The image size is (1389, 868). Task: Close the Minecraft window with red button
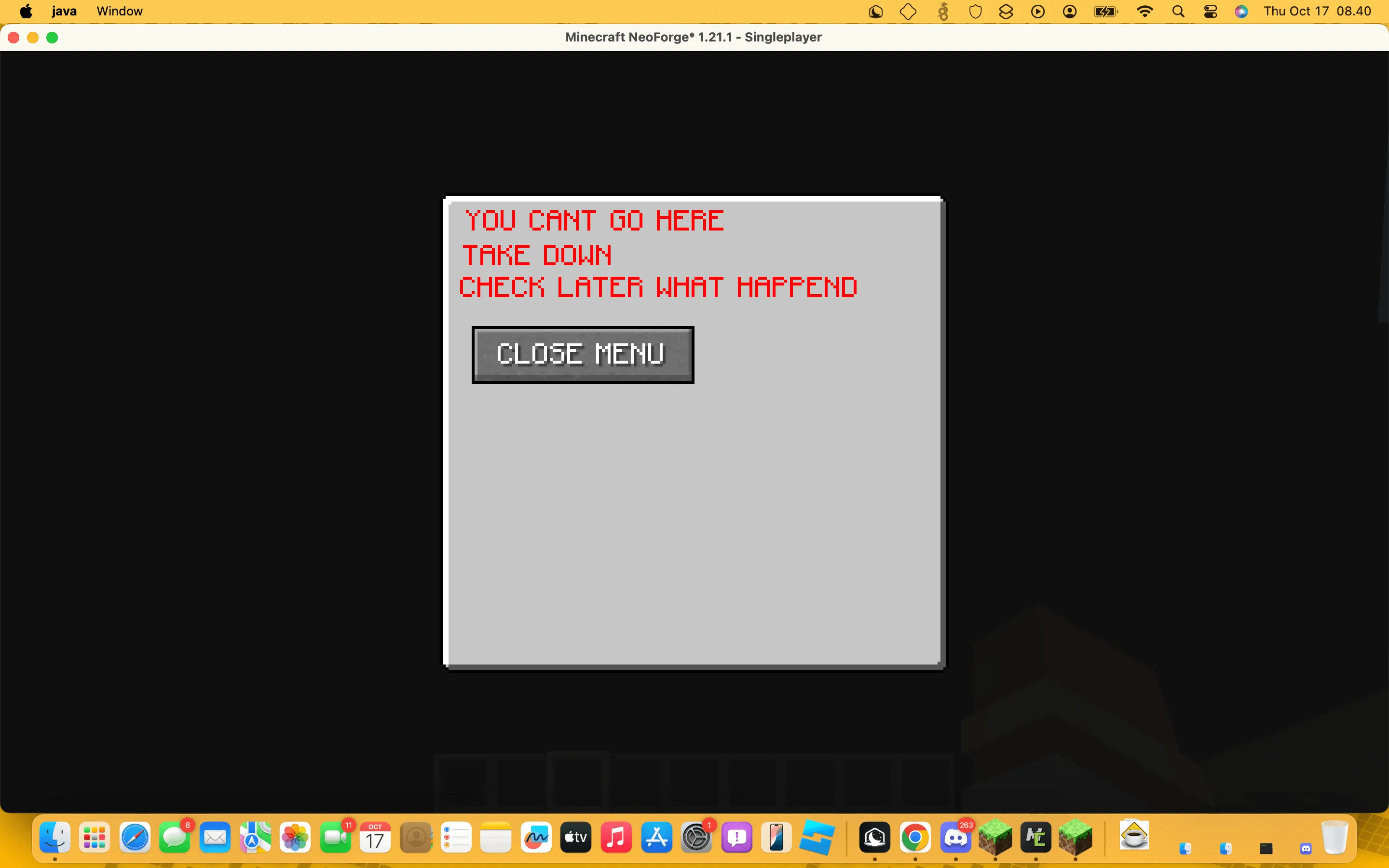pos(14,37)
